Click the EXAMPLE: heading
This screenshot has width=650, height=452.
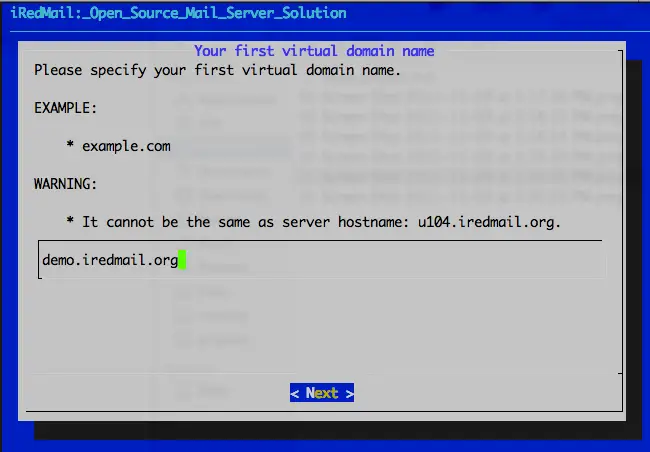click(66, 108)
